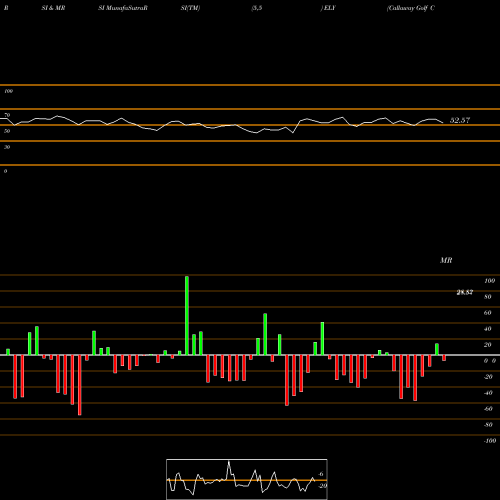Click the RSI axis label 30
Viewport: 500px width, 500px height.
point(7,147)
